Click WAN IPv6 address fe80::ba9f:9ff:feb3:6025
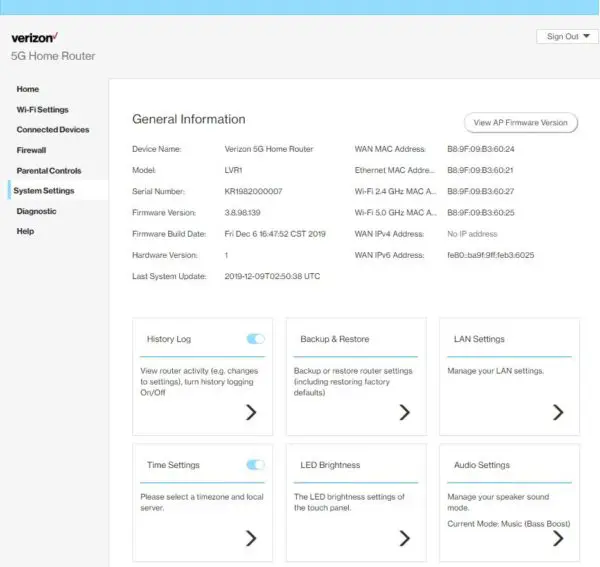The image size is (600, 567). coord(491,255)
